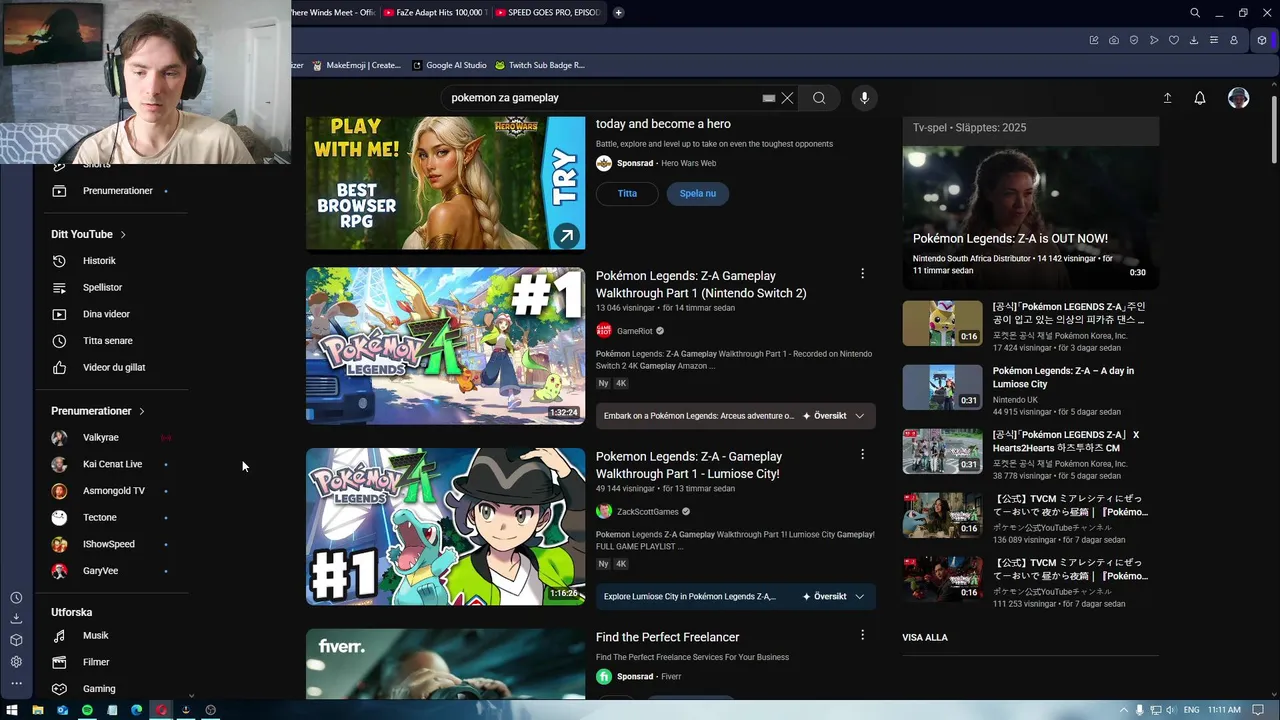
Task: Click Opera send flow arrow icon
Action: [x=1154, y=40]
